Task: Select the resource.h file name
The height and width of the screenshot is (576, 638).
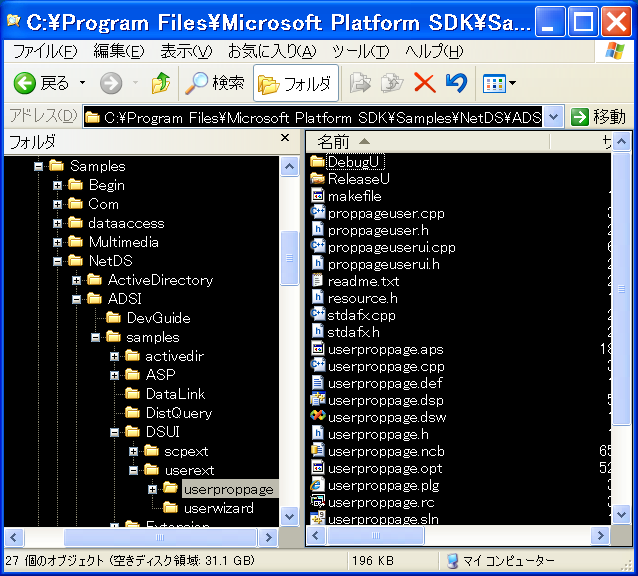Action: point(363,298)
